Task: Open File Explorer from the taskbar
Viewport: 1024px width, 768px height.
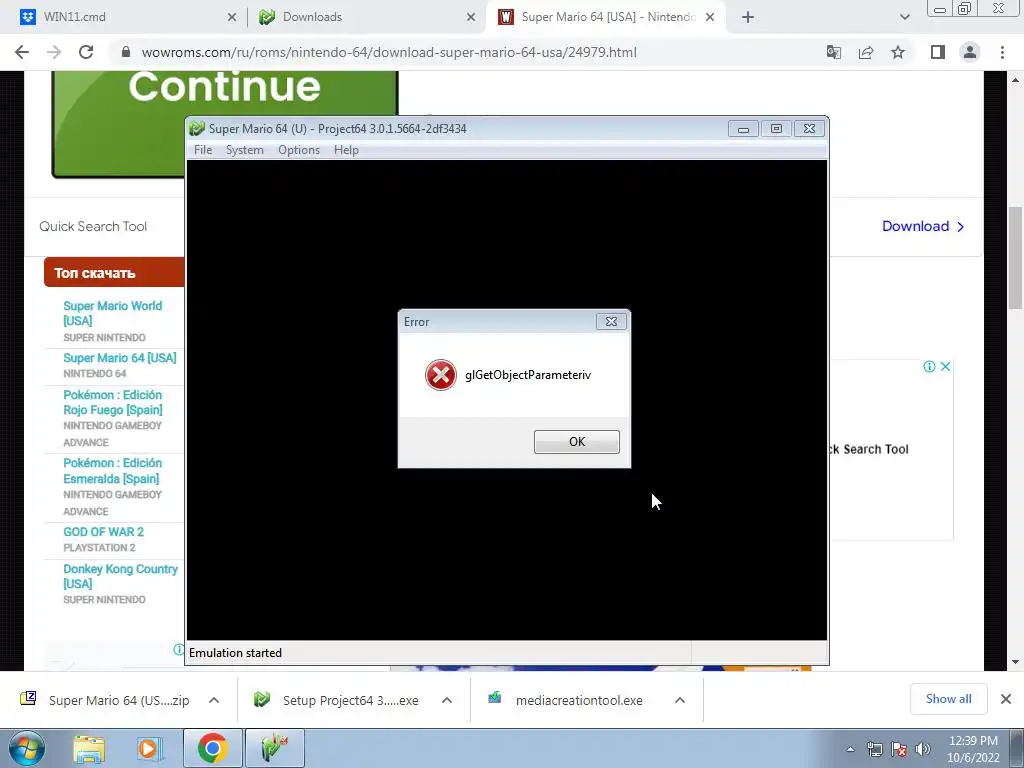Action: coord(89,748)
